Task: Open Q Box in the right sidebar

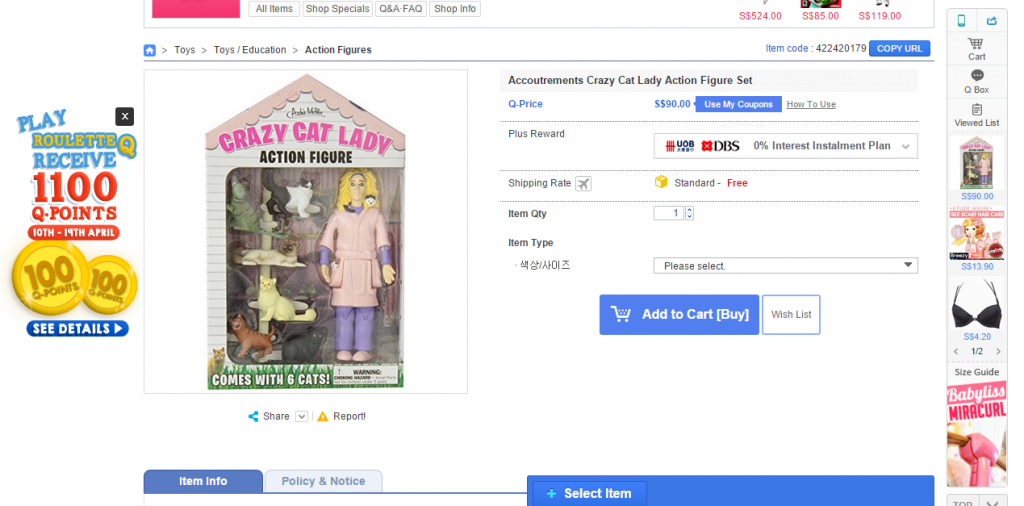Action: [x=976, y=81]
